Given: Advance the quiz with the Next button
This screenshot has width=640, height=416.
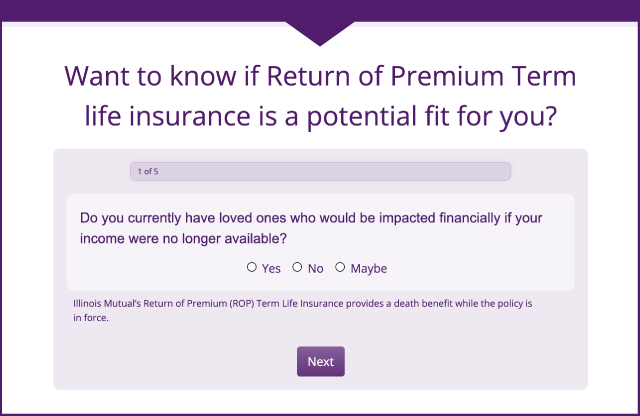Looking at the screenshot, I should [x=321, y=362].
